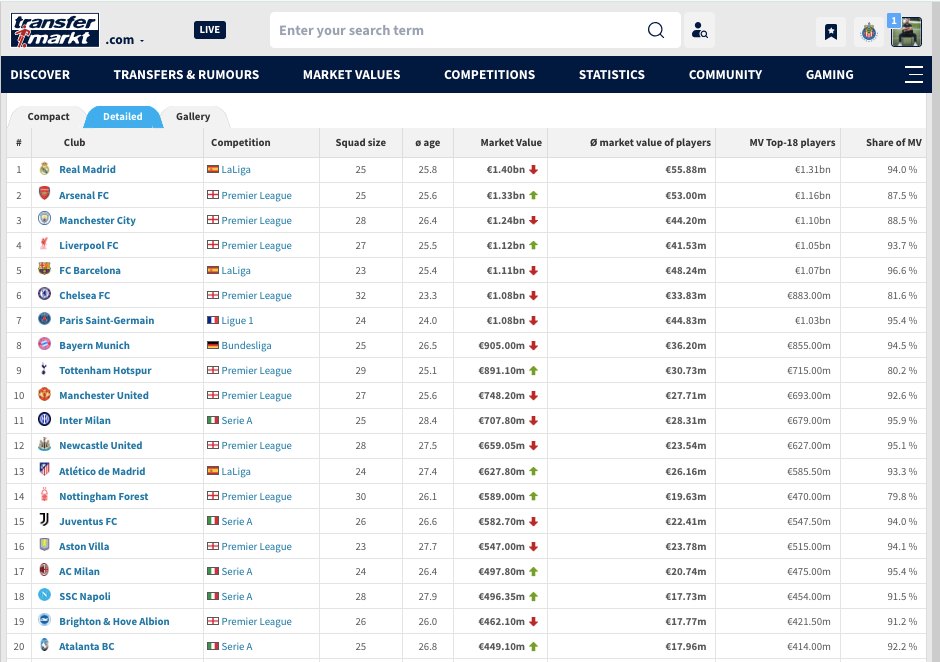940x662 pixels.
Task: Open the bookmarks watchlist icon
Action: [830, 31]
